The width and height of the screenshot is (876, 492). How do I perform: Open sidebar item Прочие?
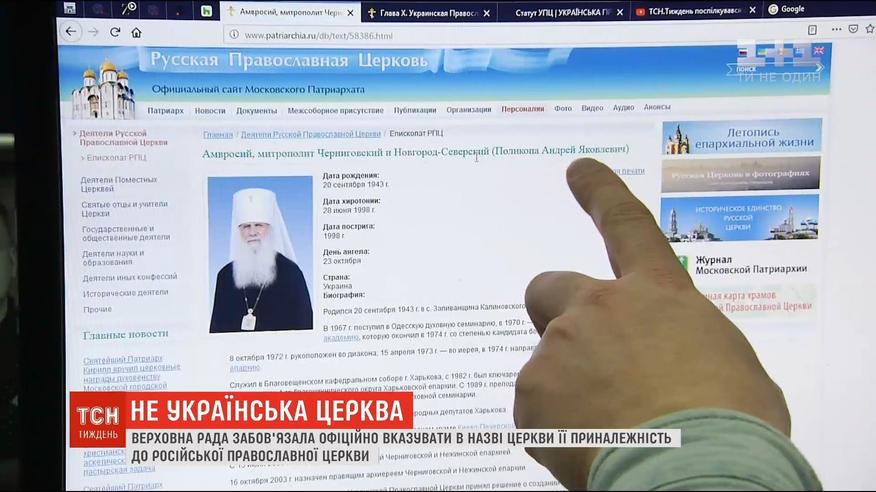[97, 309]
